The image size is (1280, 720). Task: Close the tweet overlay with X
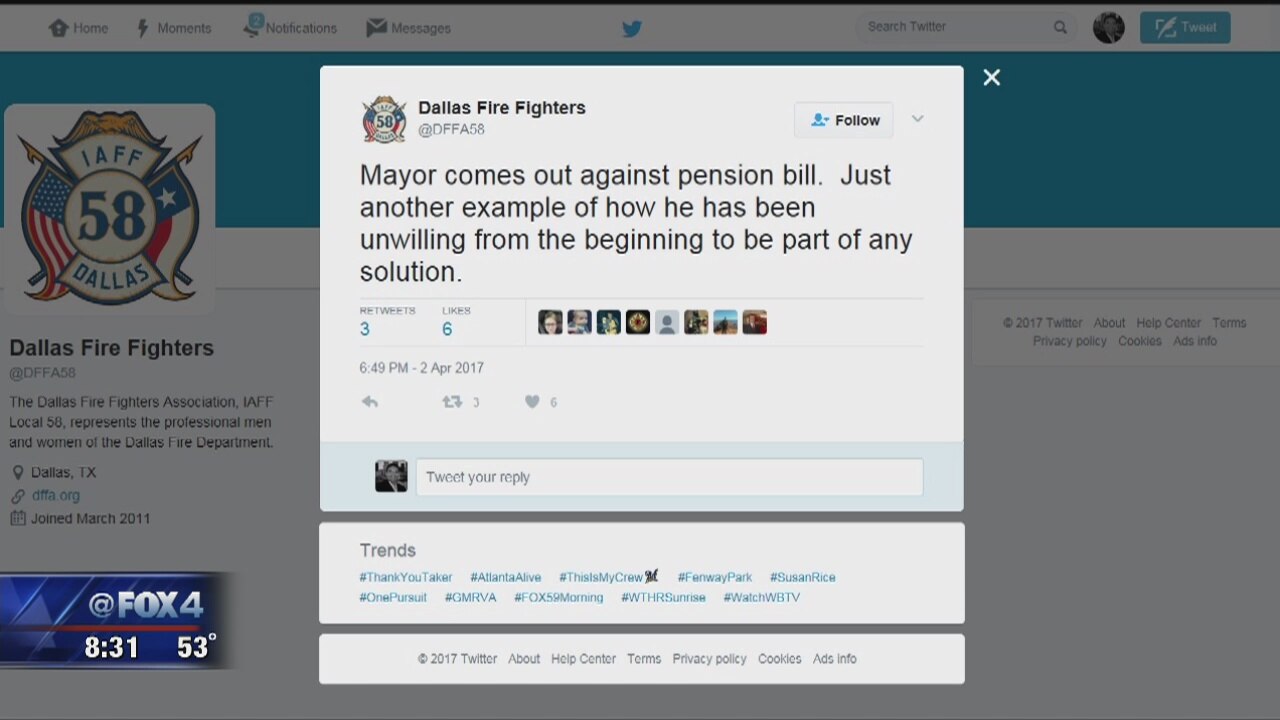[x=991, y=78]
